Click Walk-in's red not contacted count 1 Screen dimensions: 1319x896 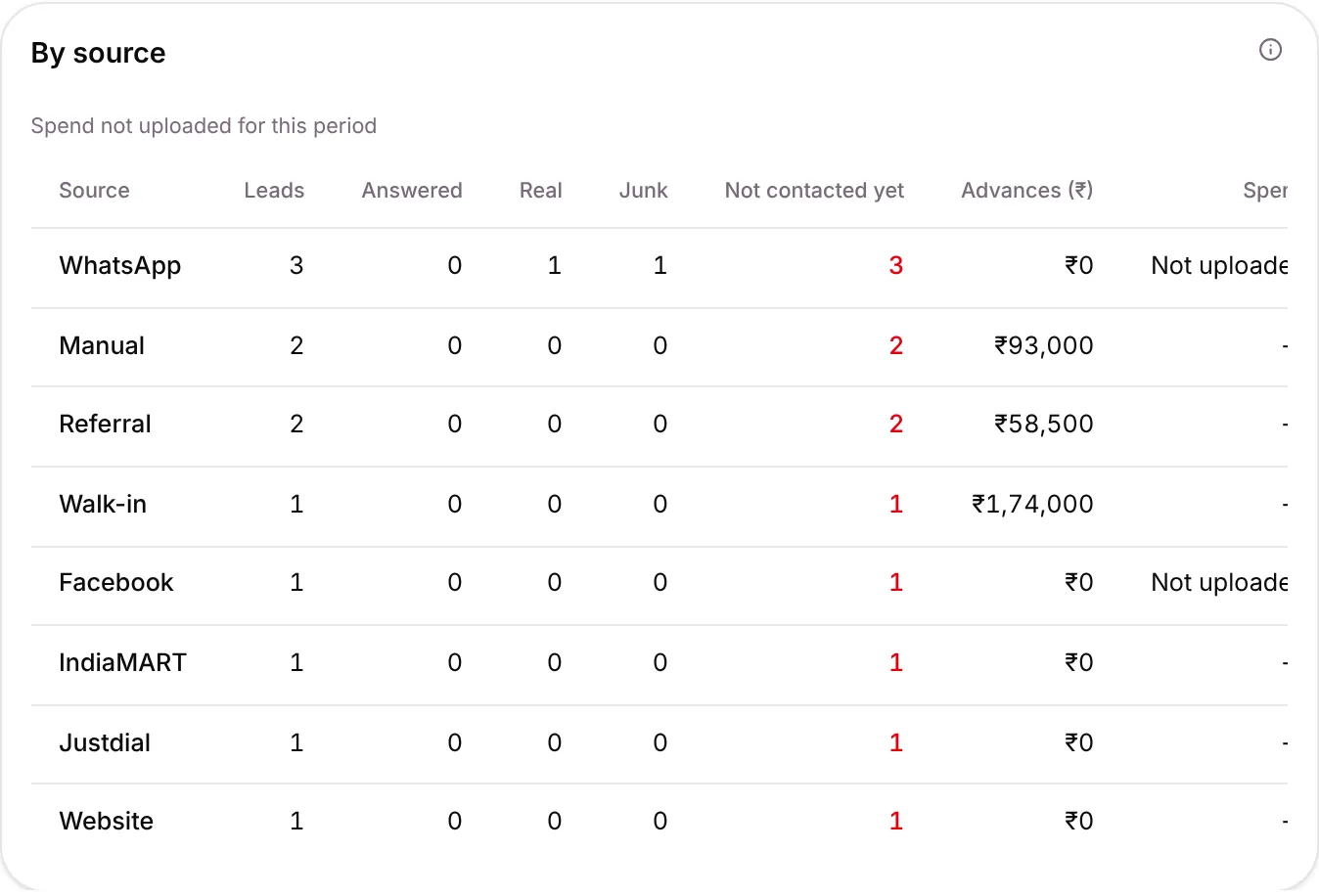coord(895,504)
